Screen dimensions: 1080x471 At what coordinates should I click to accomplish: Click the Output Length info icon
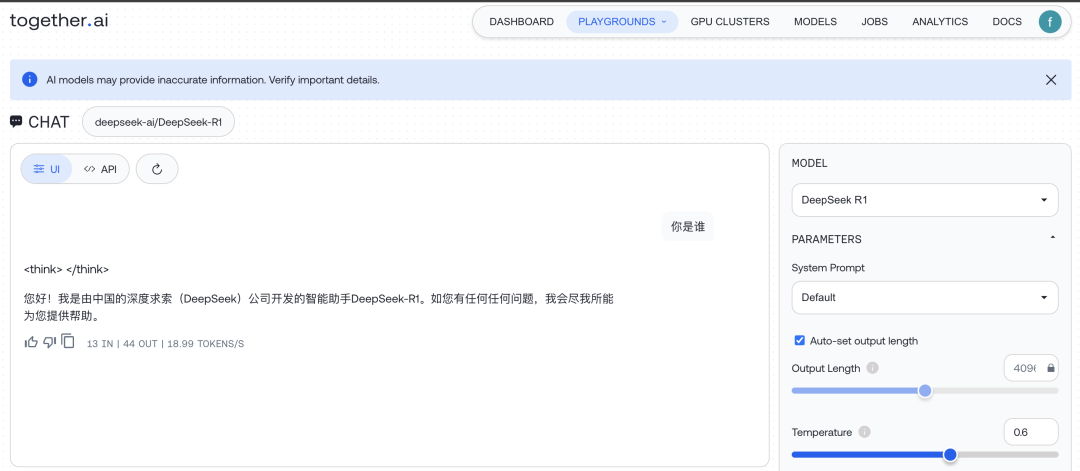pyautogui.click(x=872, y=368)
